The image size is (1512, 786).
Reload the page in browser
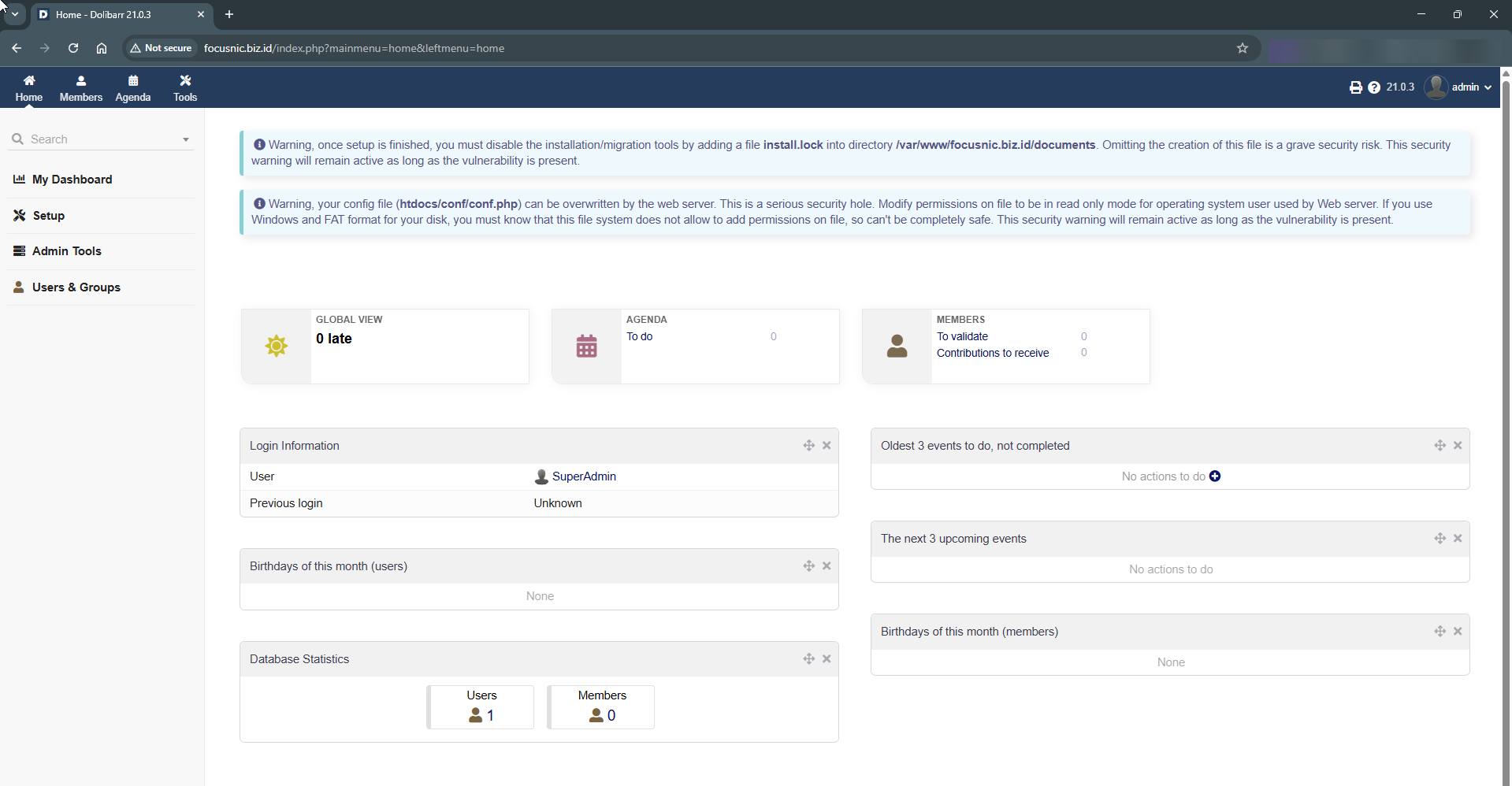pyautogui.click(x=73, y=48)
